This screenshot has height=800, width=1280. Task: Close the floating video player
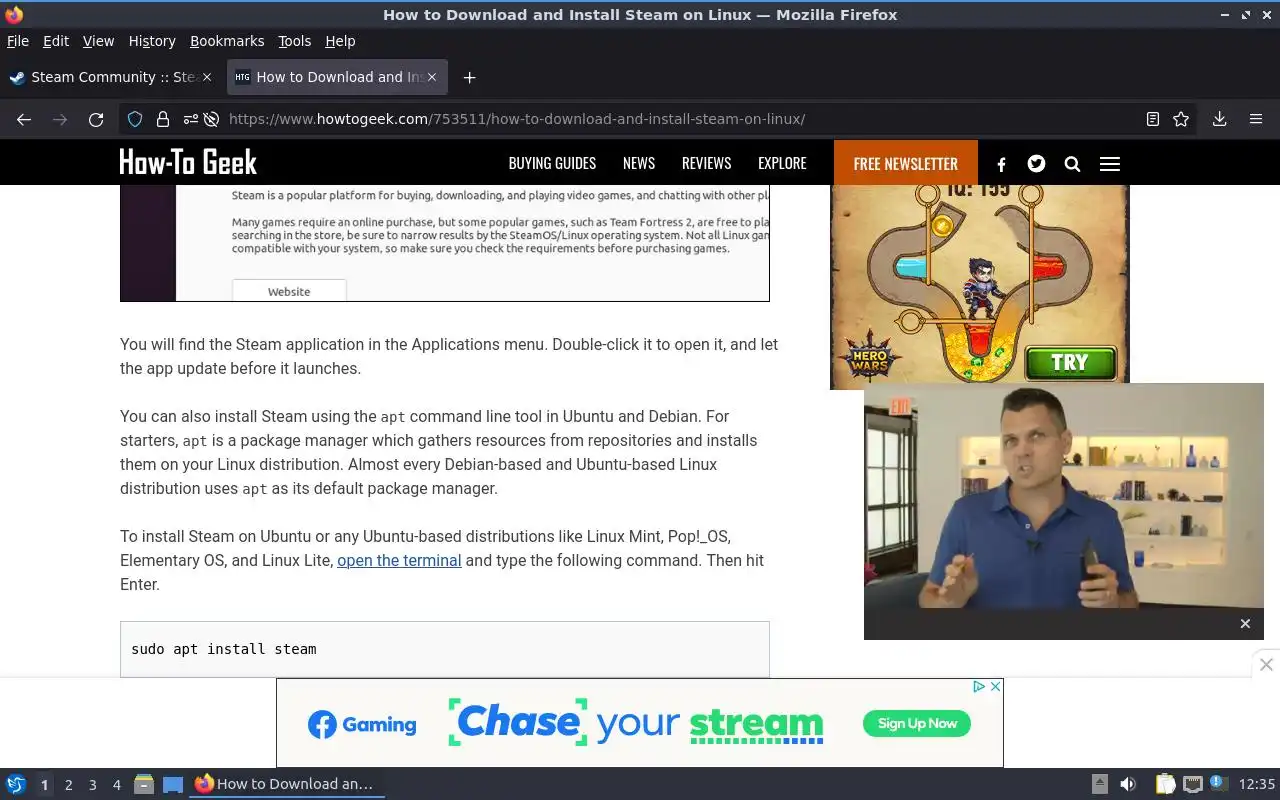pyautogui.click(x=1245, y=624)
